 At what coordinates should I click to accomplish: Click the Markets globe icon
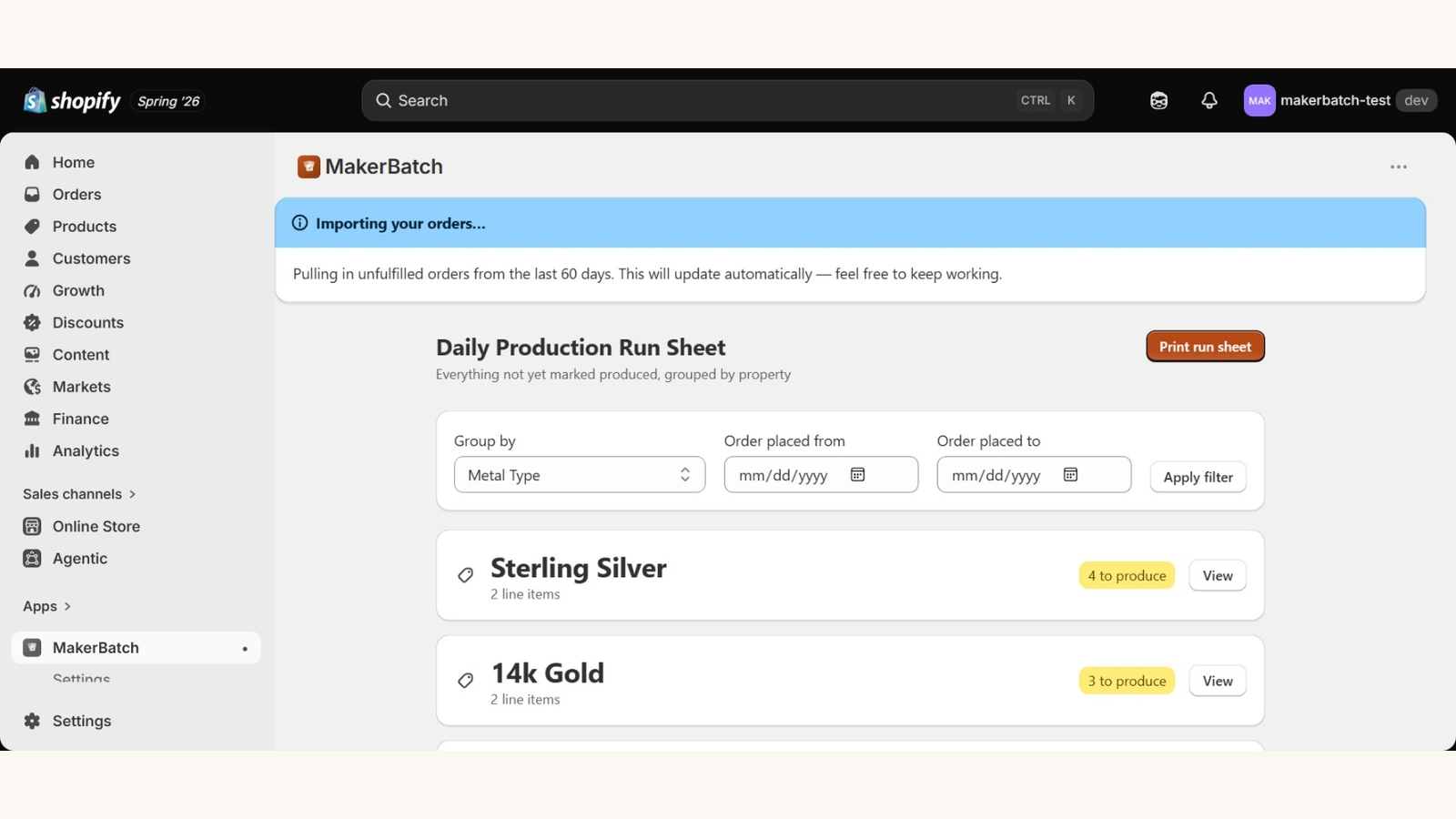coord(32,387)
